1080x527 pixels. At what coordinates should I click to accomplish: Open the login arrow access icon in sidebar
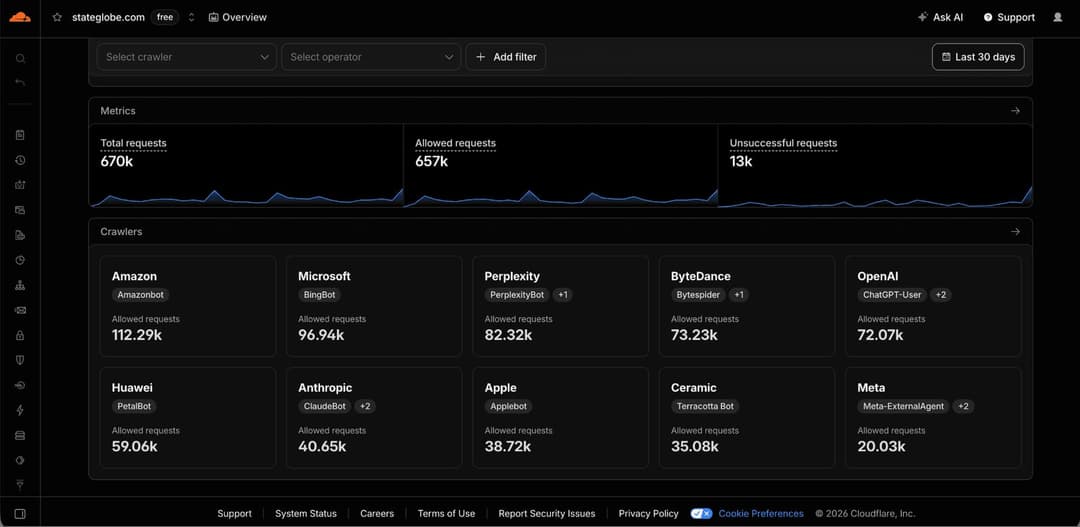pos(20,385)
